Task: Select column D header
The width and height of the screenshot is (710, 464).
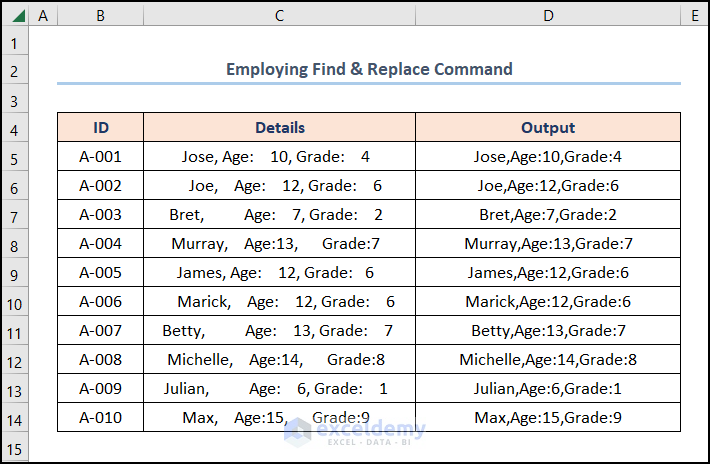Action: point(548,15)
